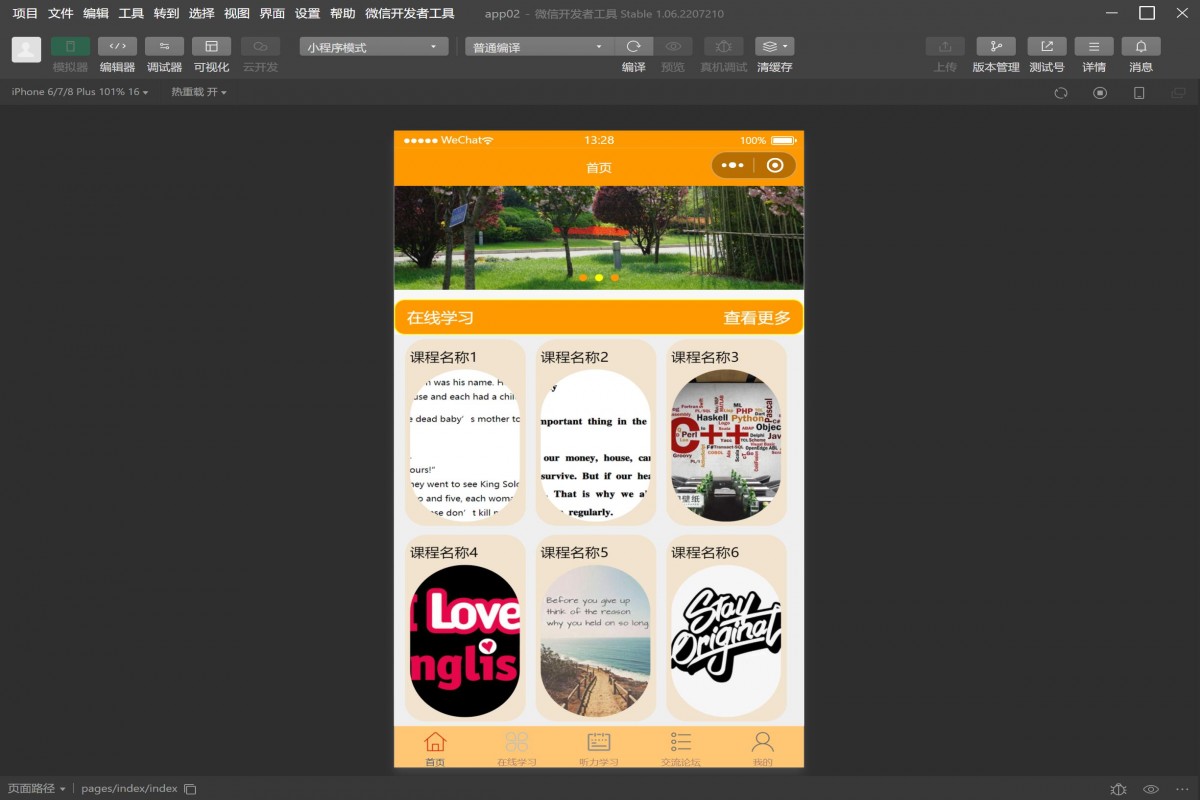
Task: Click the real device debugging icon
Action: 723,46
